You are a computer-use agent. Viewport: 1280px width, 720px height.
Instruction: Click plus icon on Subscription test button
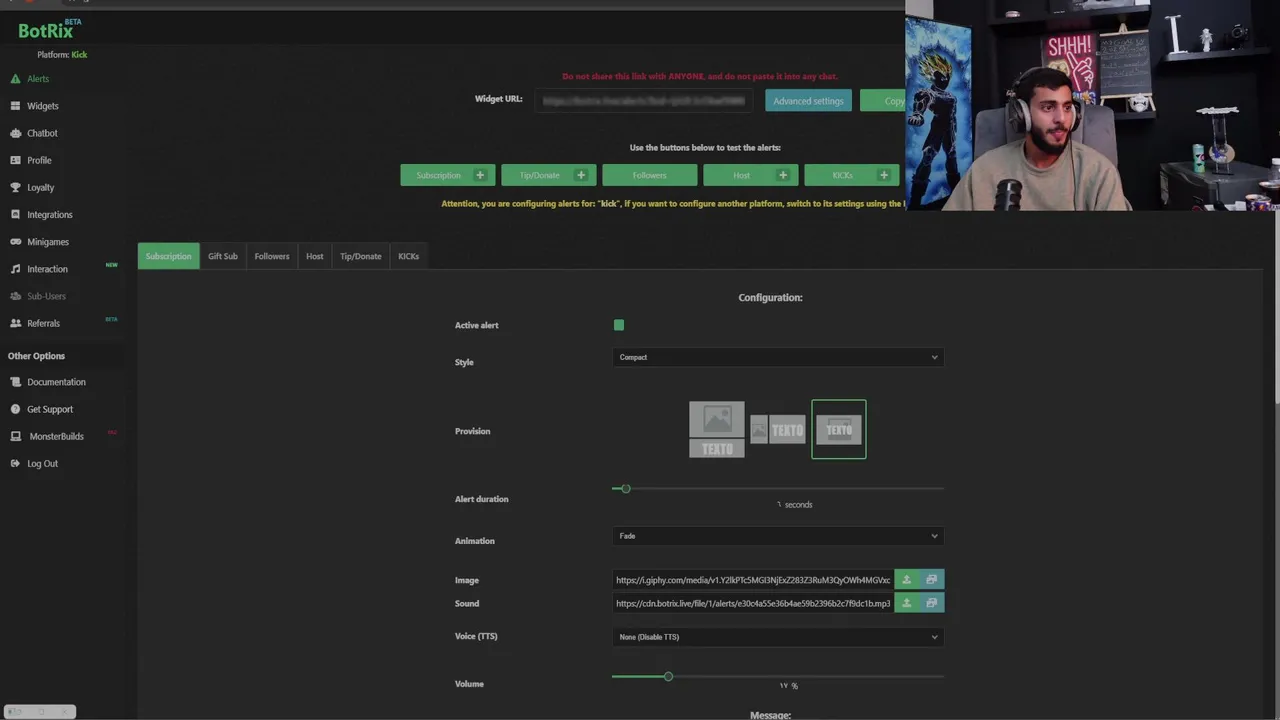pyautogui.click(x=480, y=175)
